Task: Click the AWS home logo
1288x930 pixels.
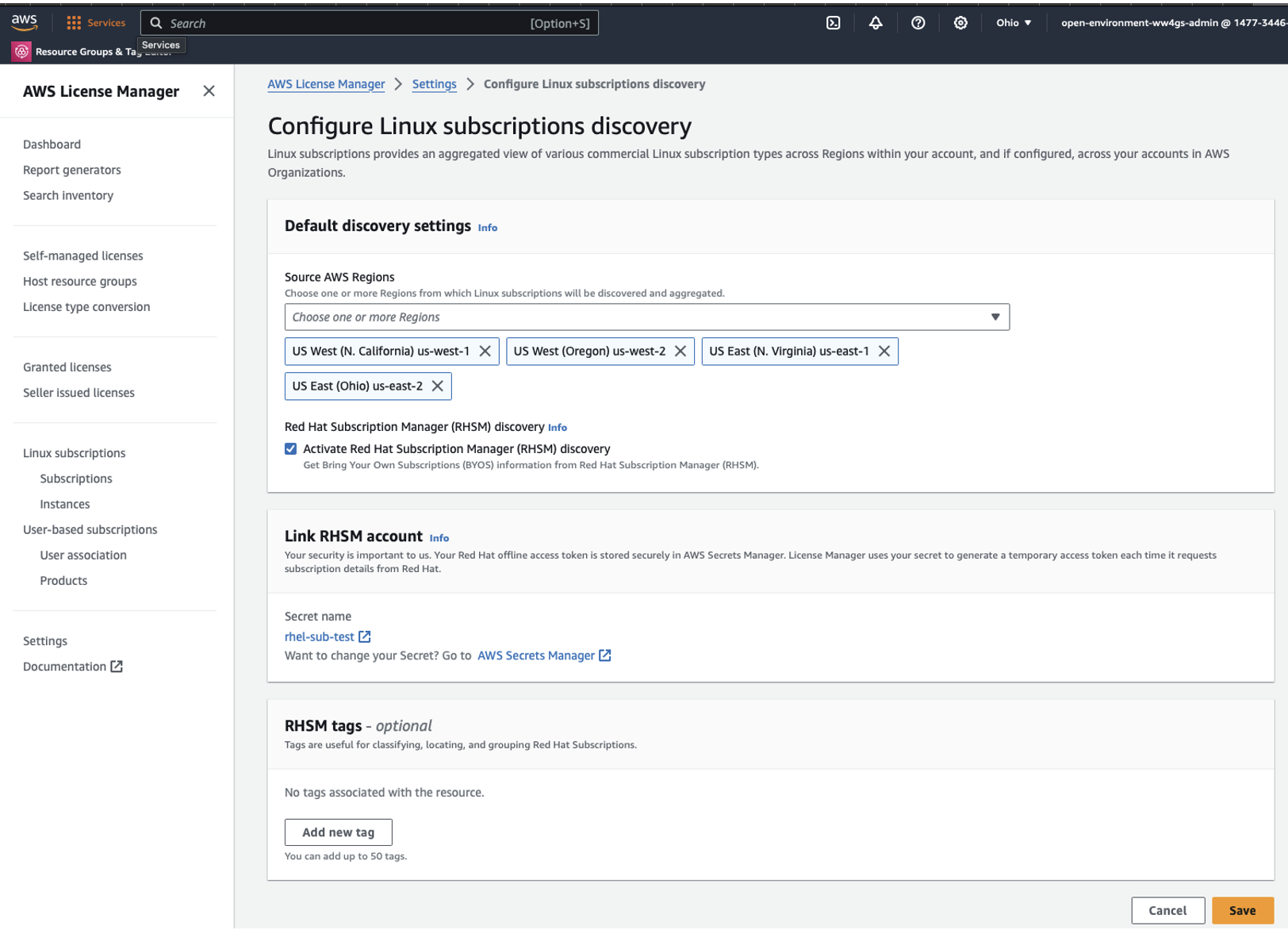Action: click(x=25, y=21)
